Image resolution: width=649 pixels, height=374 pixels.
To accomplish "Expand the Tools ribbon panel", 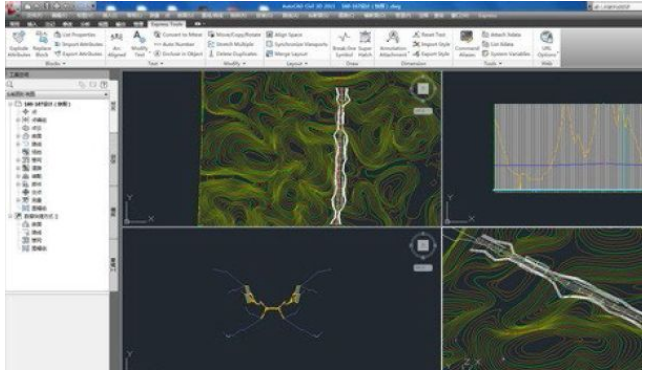I will point(493,64).
